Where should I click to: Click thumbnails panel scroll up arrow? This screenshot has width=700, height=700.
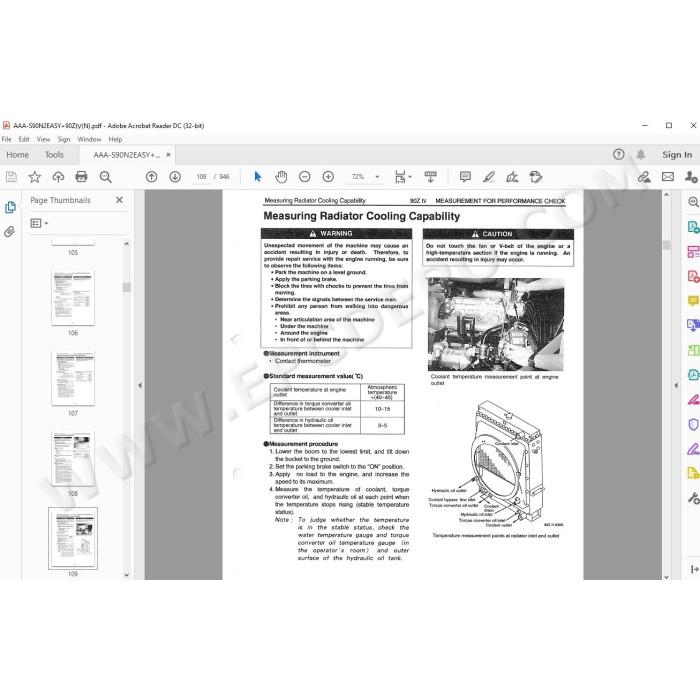point(126,244)
